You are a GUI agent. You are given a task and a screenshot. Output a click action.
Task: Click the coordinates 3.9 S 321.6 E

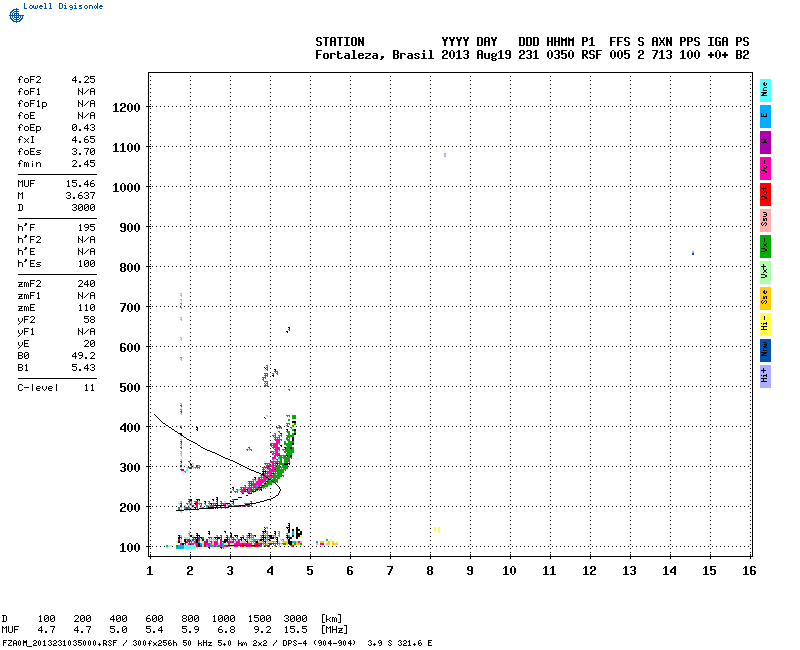click(399, 643)
